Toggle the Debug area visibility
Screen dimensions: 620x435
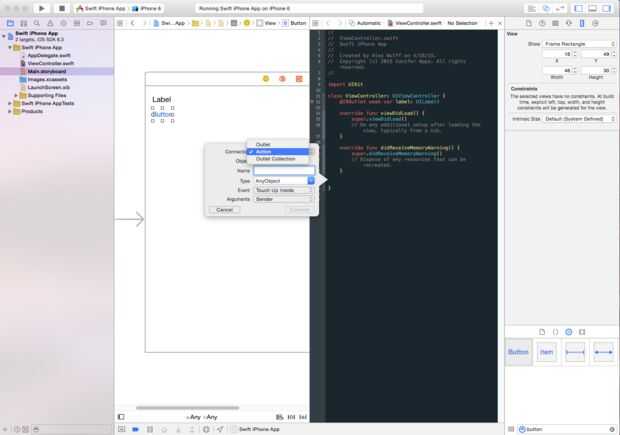[592, 8]
